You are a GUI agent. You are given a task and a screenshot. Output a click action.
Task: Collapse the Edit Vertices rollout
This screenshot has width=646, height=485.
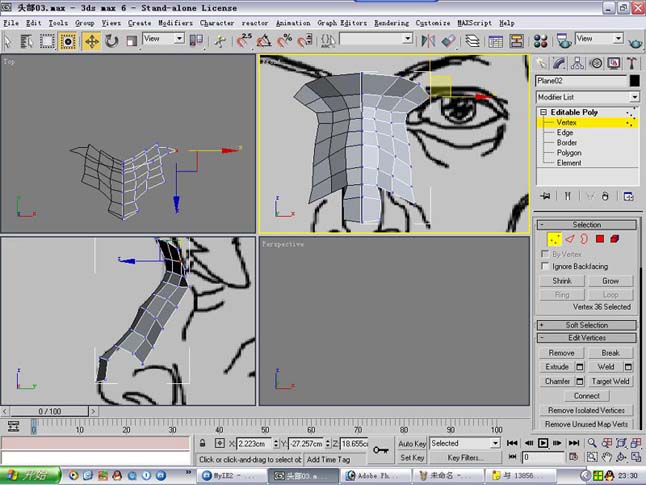[587, 338]
